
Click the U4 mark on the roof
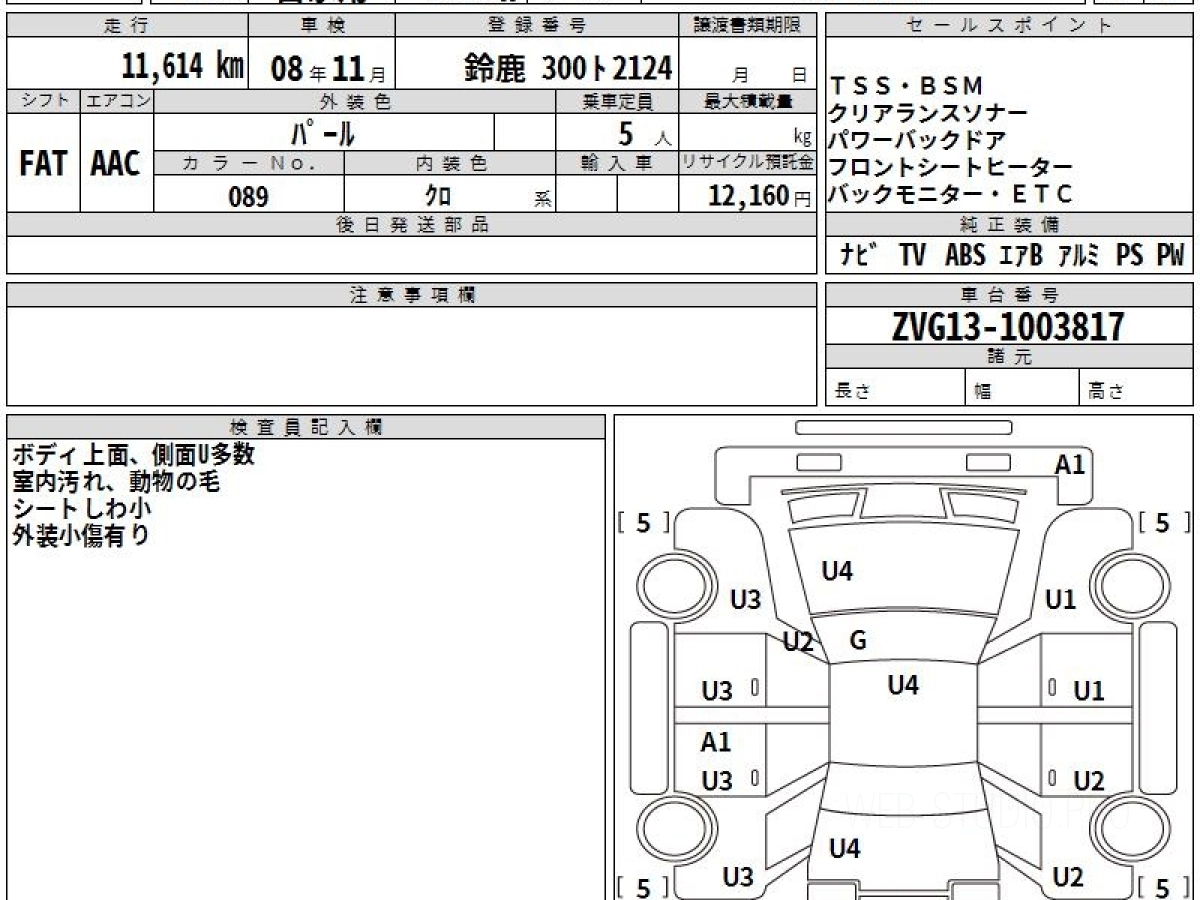pos(903,685)
